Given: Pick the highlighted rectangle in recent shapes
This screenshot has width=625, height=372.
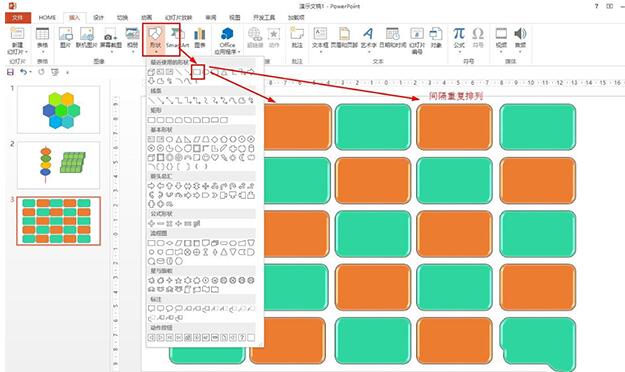Looking at the screenshot, I should (197, 72).
